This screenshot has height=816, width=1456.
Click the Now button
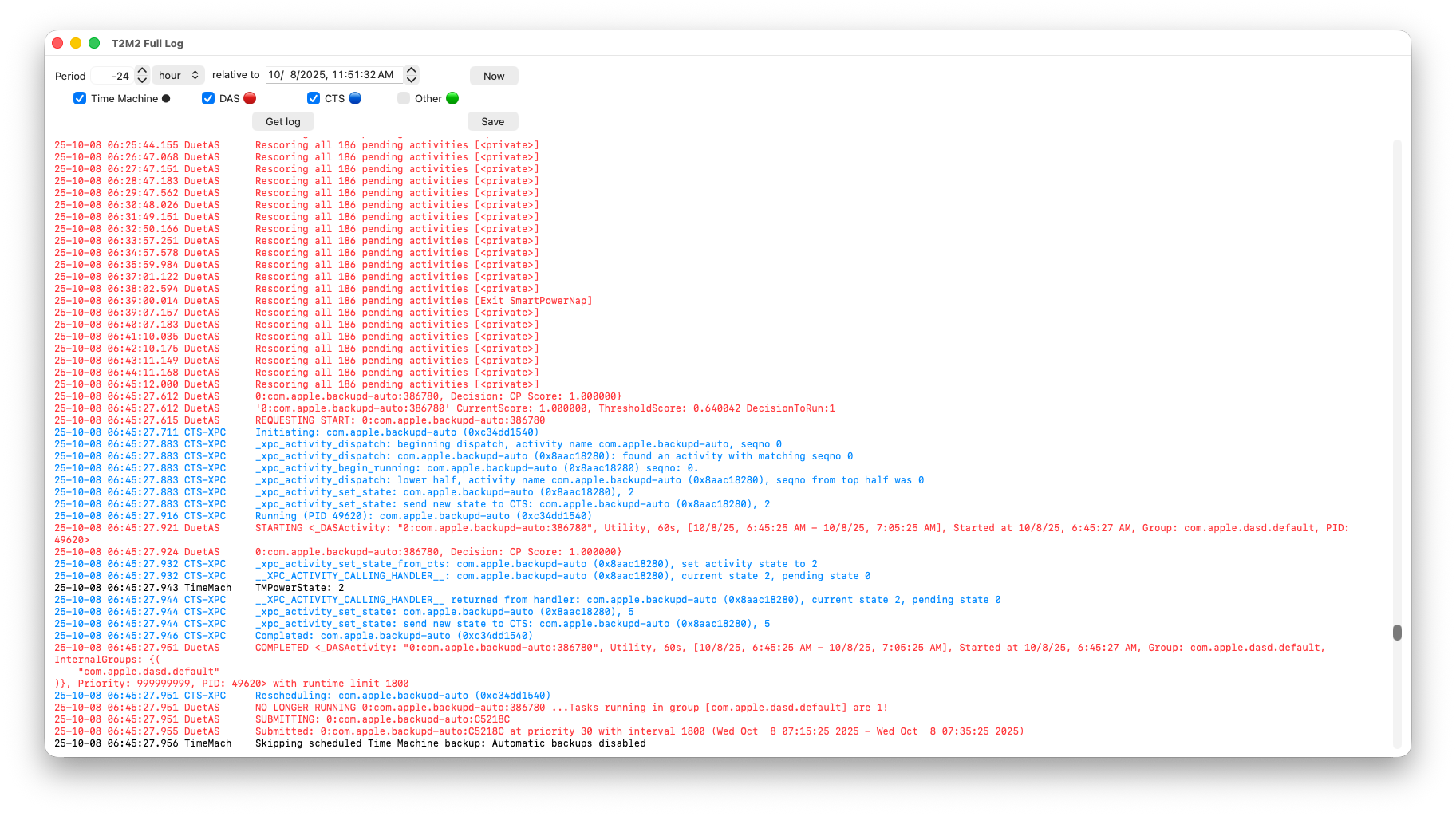click(x=494, y=76)
